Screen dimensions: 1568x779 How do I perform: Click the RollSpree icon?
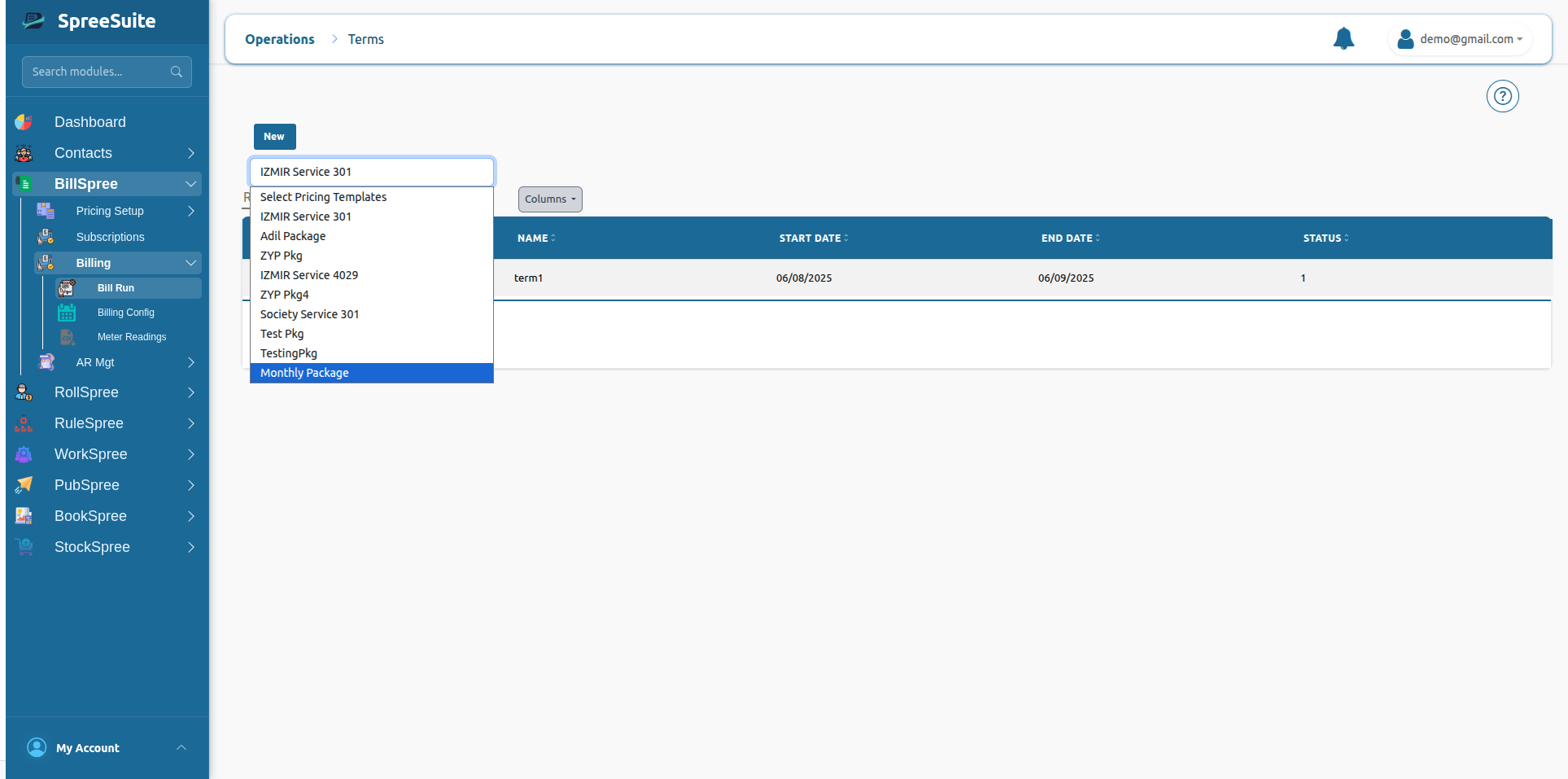coord(24,392)
